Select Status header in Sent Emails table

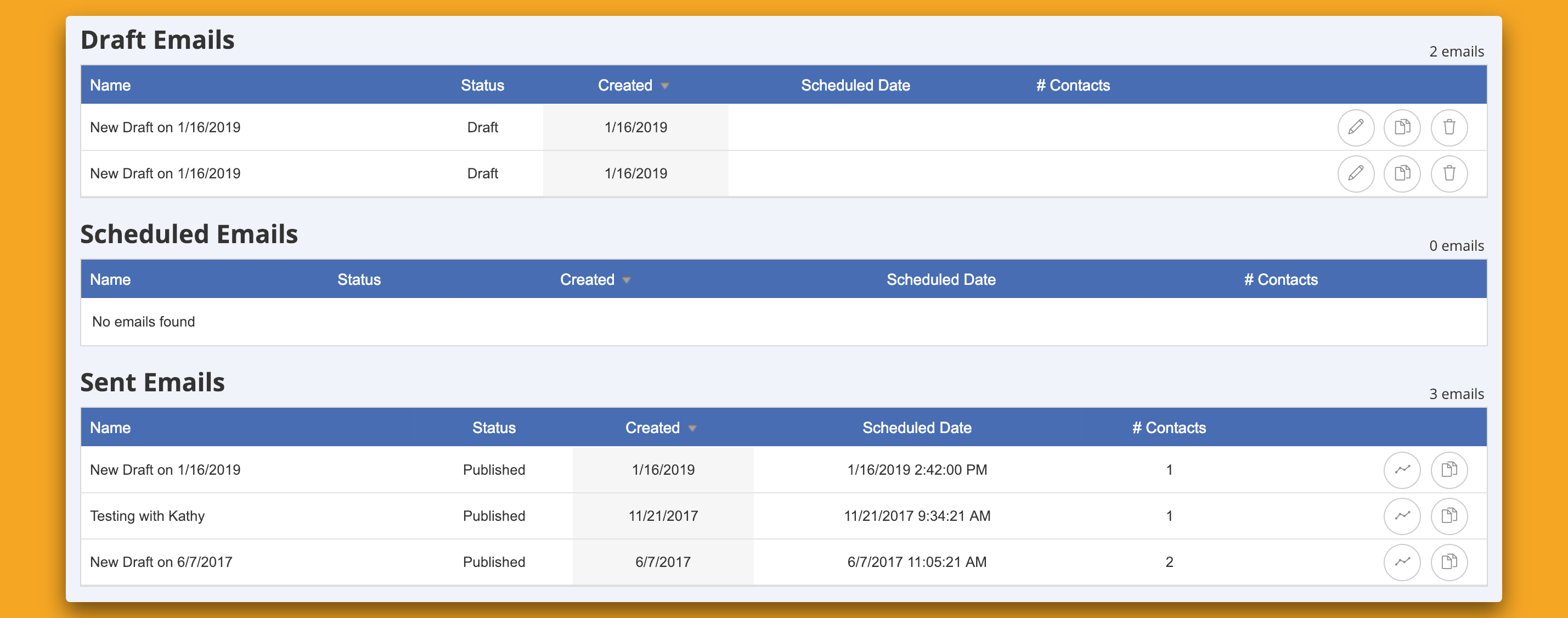(494, 428)
